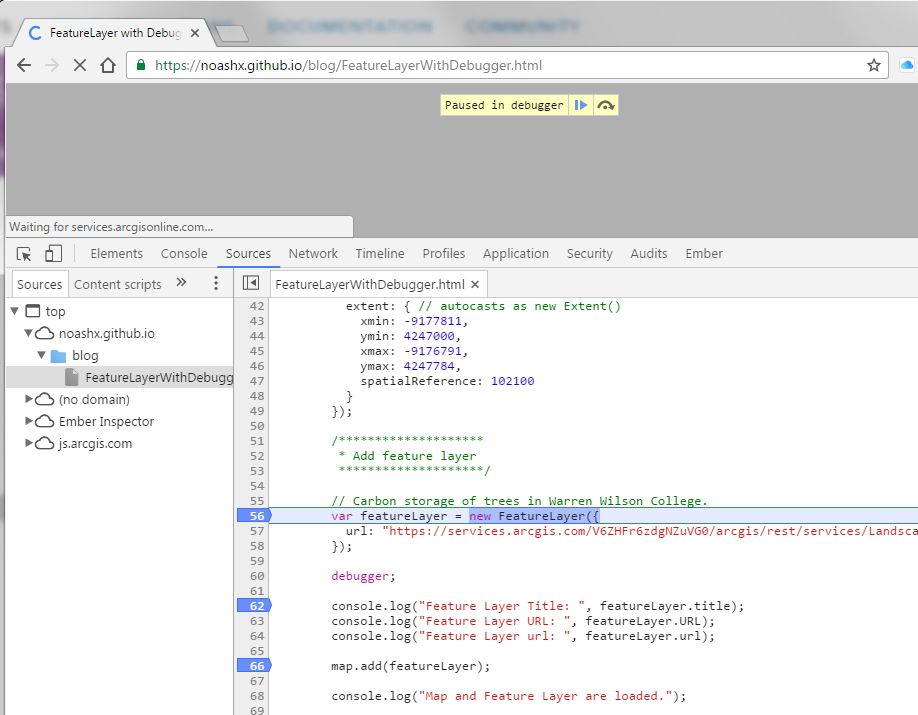This screenshot has width=918, height=715.
Task: Click the browser address bar URL
Action: 348,65
